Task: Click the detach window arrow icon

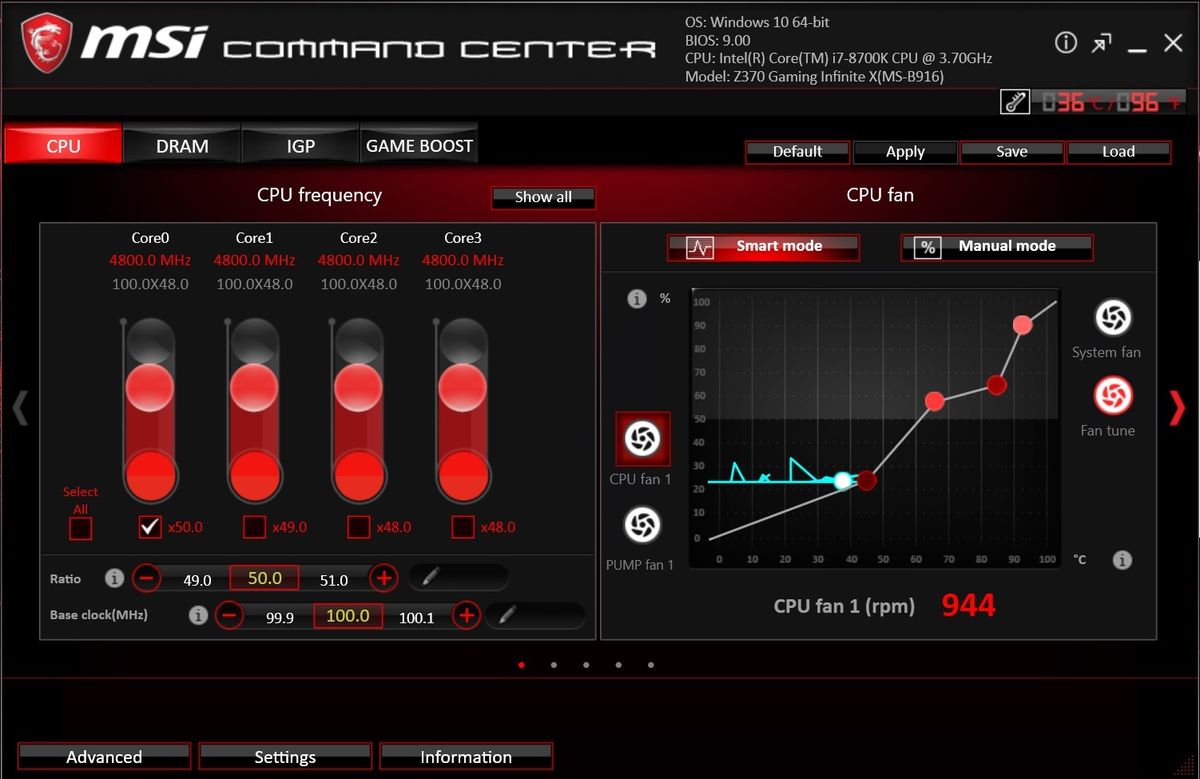Action: coord(1101,43)
